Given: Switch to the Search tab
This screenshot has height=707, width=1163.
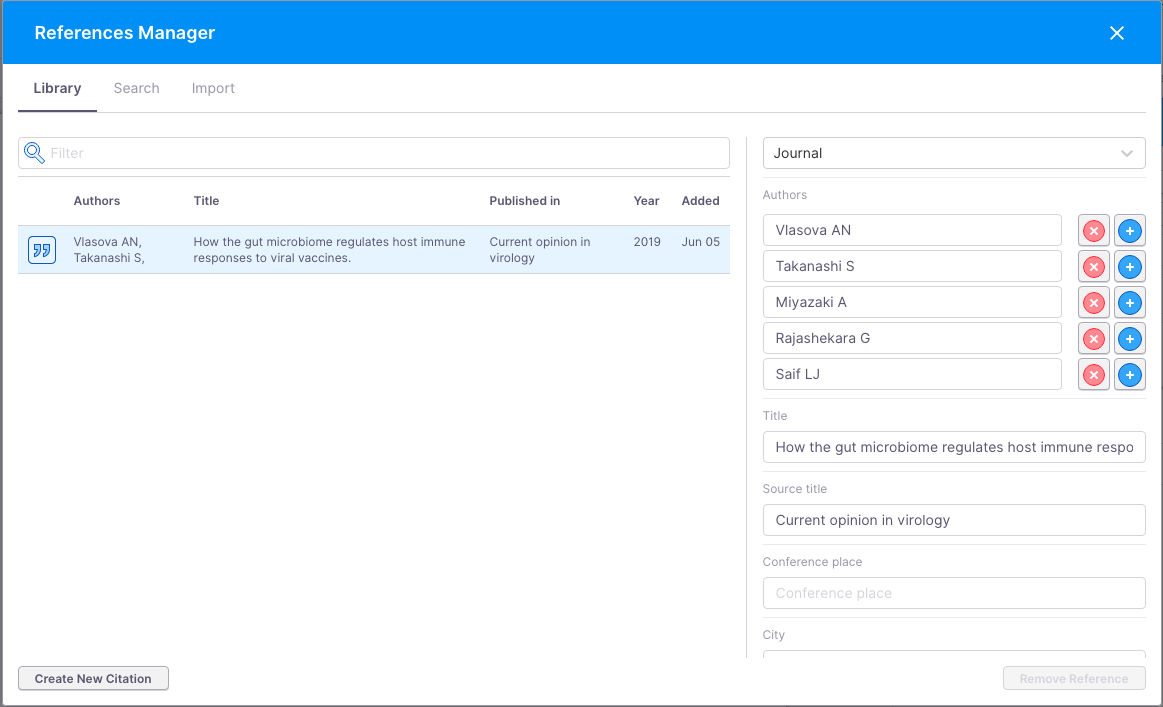Looking at the screenshot, I should (x=136, y=88).
